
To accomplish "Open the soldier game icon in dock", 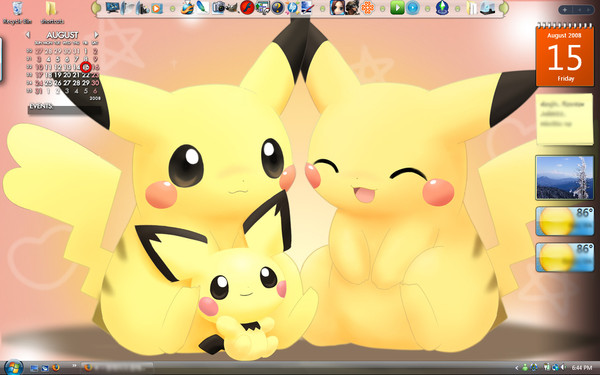I will pyautogui.click(x=352, y=8).
